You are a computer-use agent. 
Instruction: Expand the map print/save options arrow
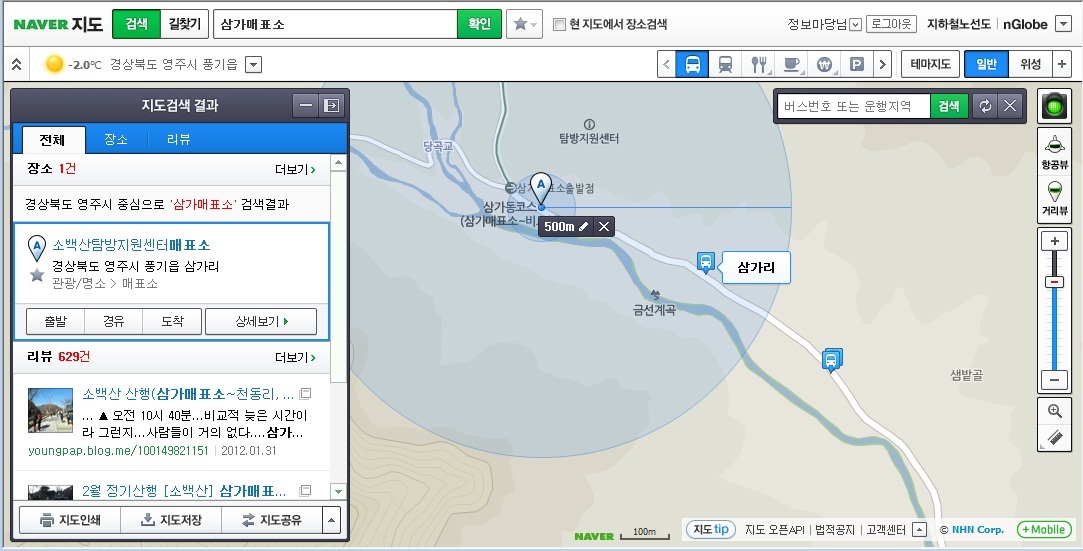click(x=332, y=520)
